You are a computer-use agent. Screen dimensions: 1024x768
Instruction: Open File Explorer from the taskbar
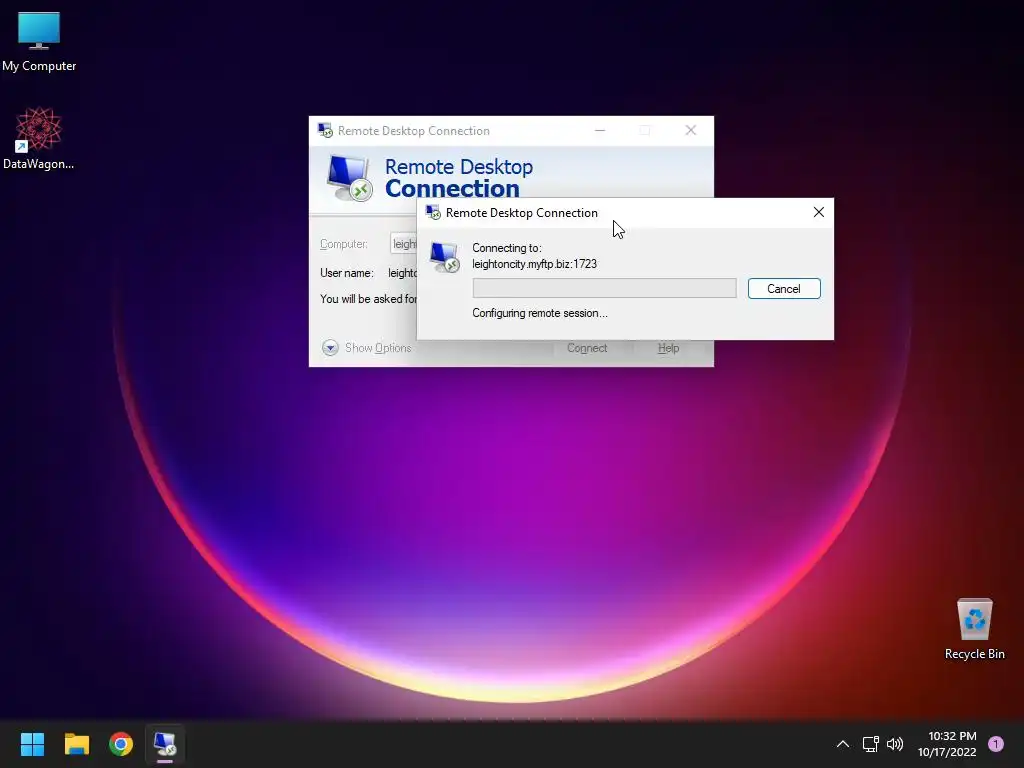pos(76,744)
